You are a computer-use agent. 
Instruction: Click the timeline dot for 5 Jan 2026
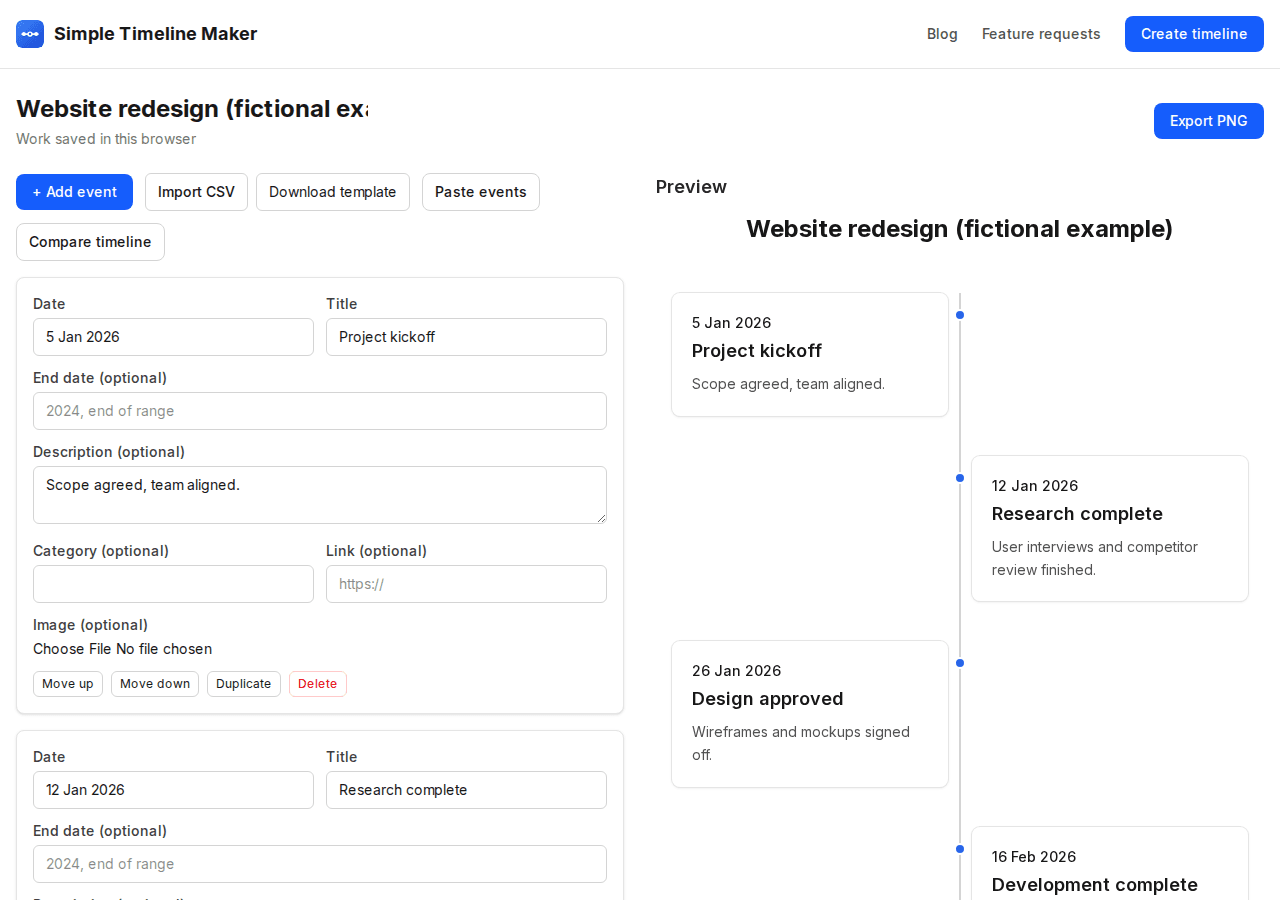960,315
